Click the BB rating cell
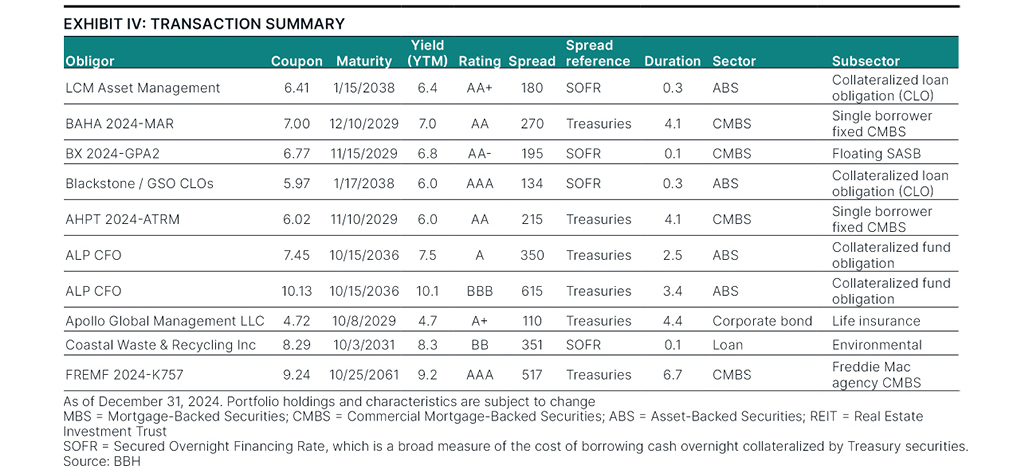 pyautogui.click(x=479, y=345)
